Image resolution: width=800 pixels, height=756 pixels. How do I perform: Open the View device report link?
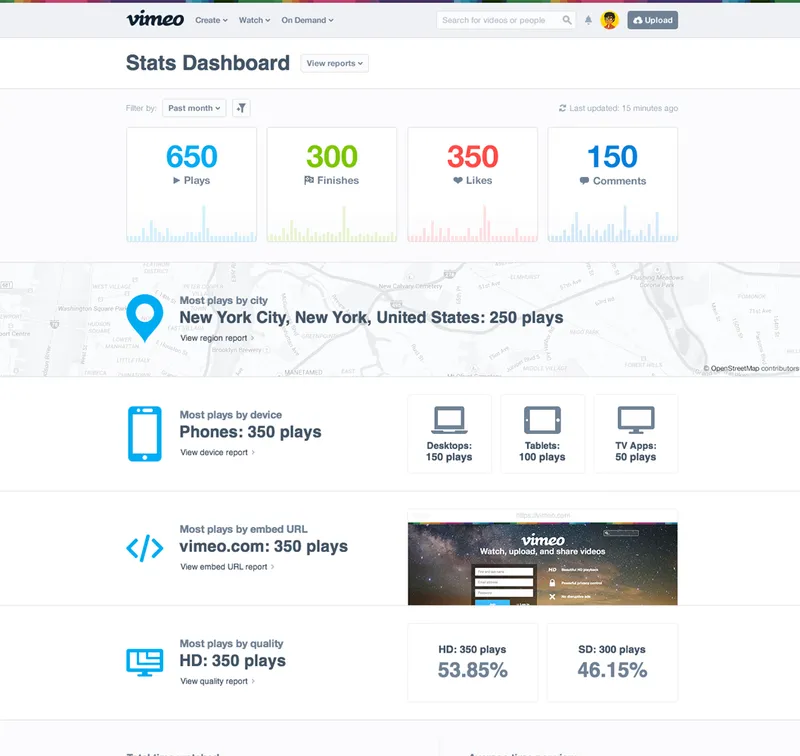(x=216, y=452)
